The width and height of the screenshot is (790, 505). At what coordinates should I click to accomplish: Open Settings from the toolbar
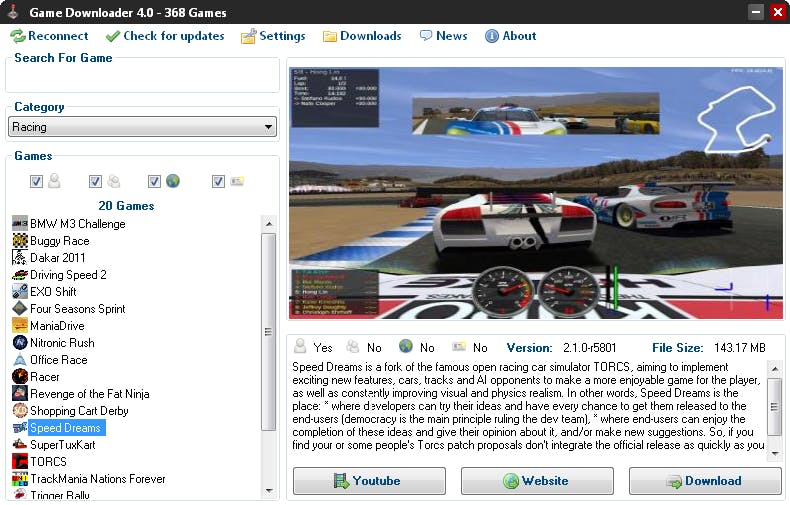(273, 36)
